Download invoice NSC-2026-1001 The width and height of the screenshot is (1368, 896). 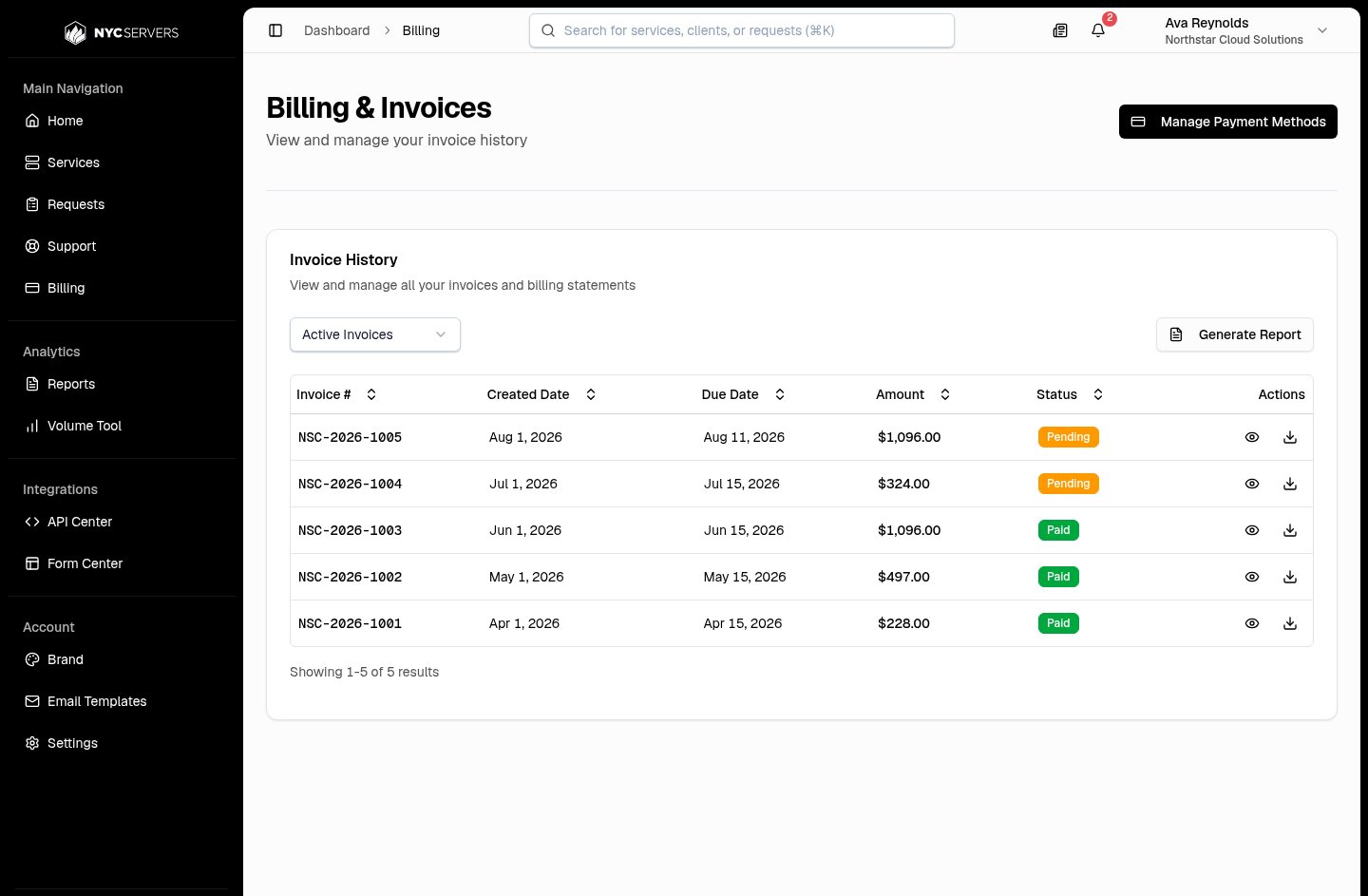1290,623
